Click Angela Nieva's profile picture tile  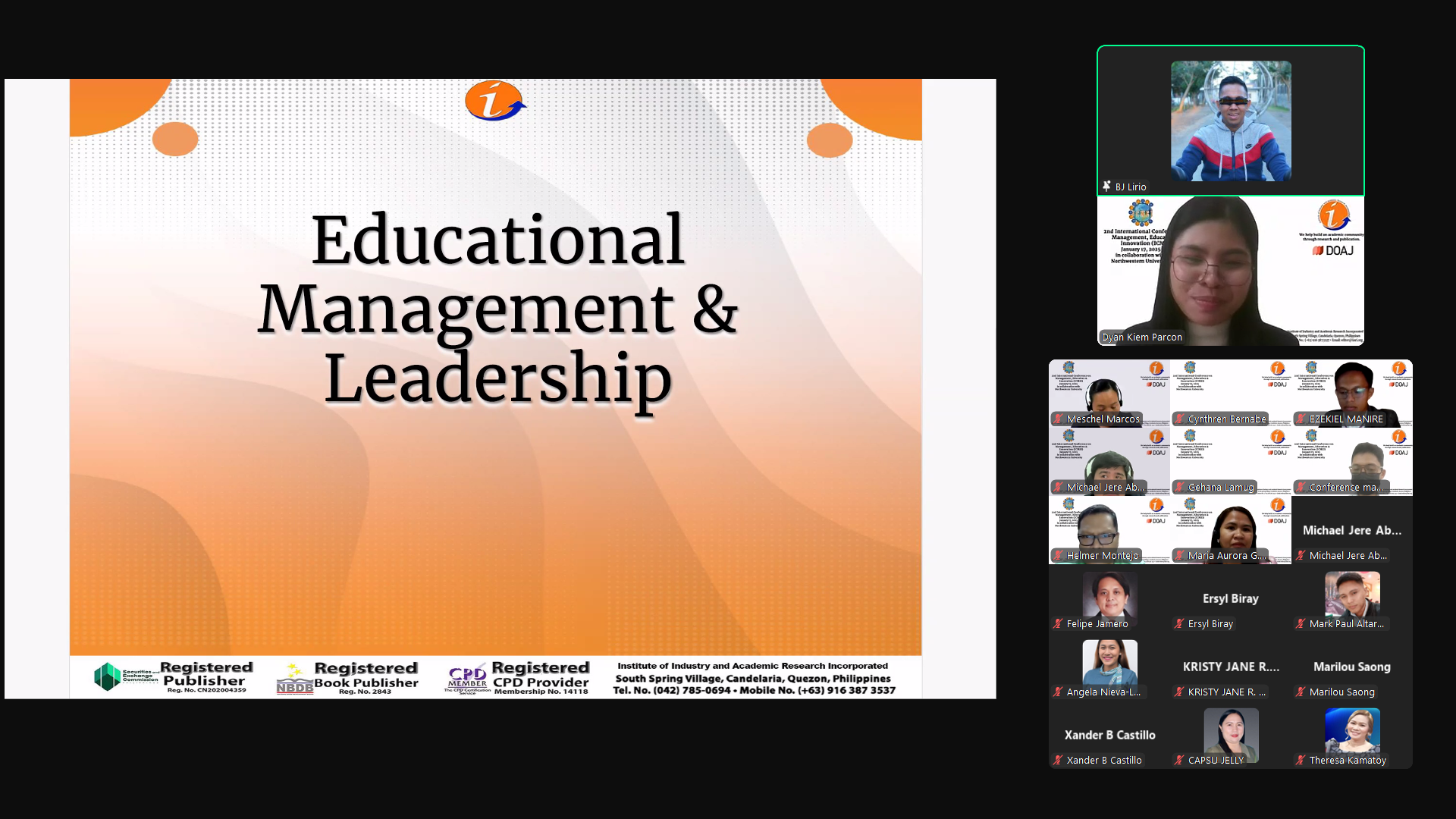click(1109, 663)
